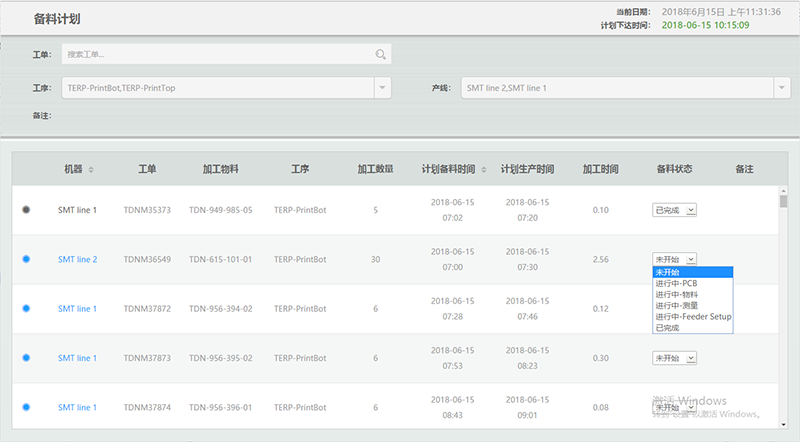The height and width of the screenshot is (442, 800).
Task: Open the 已完成 status dropdown for TDNM35373
Action: tap(674, 210)
